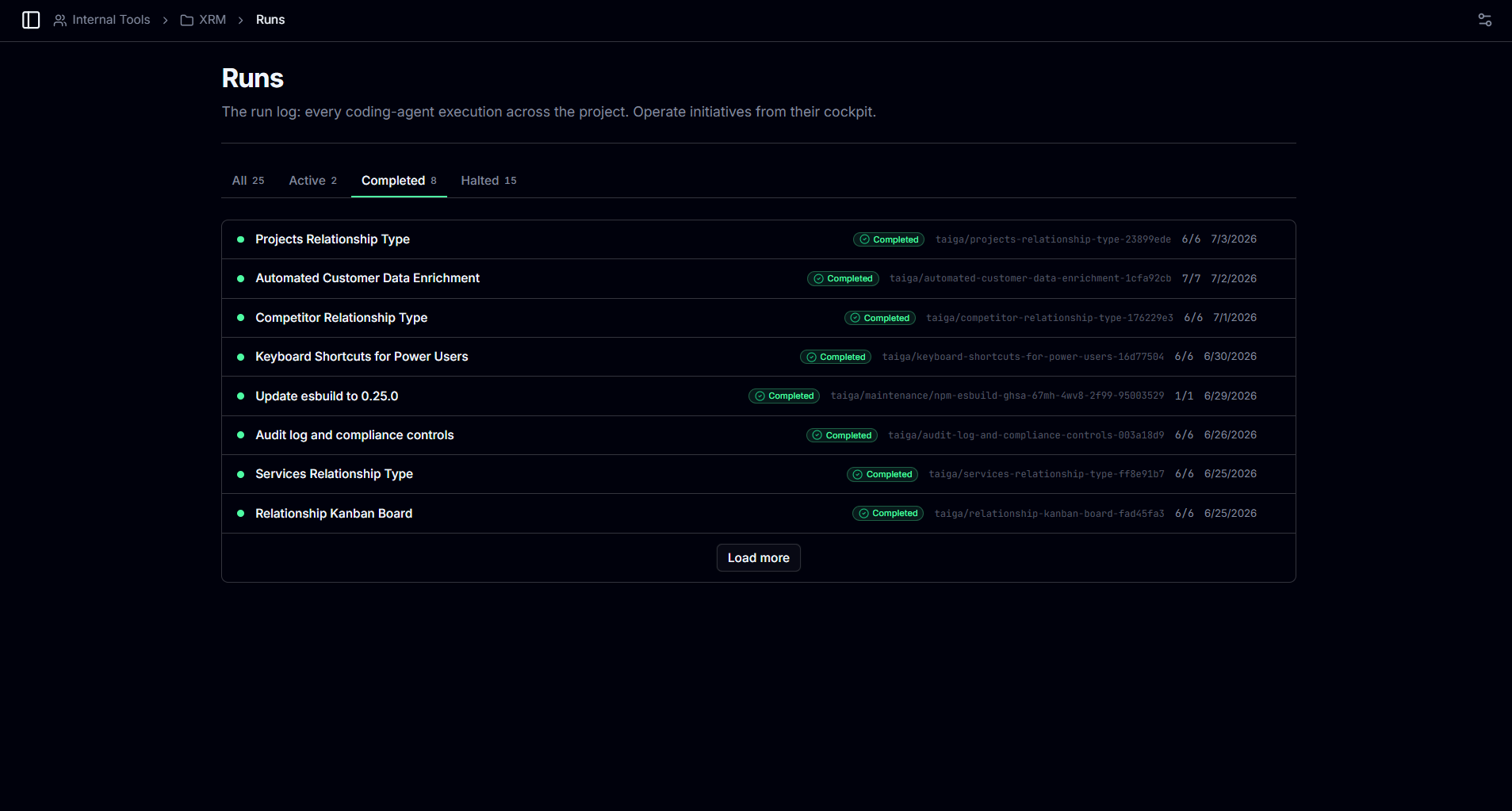This screenshot has height=811, width=1512.
Task: Click branch taiga/automated-customer-data-enrichment-1cfa92cb
Action: coord(1030,279)
